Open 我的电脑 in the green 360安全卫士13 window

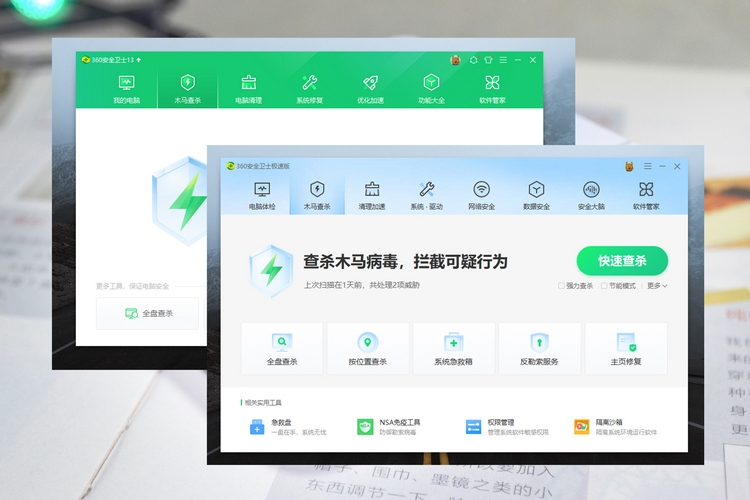point(126,89)
